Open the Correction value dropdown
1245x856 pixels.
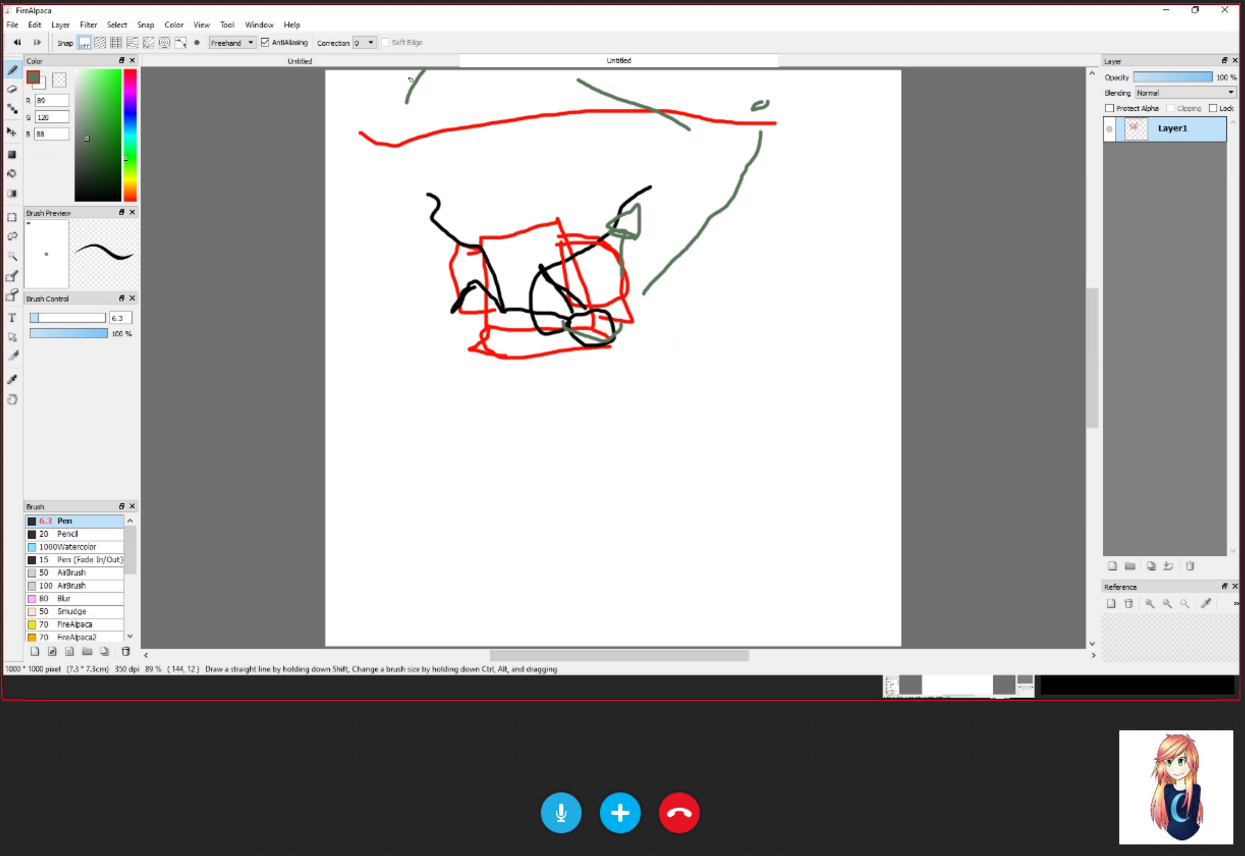364,43
